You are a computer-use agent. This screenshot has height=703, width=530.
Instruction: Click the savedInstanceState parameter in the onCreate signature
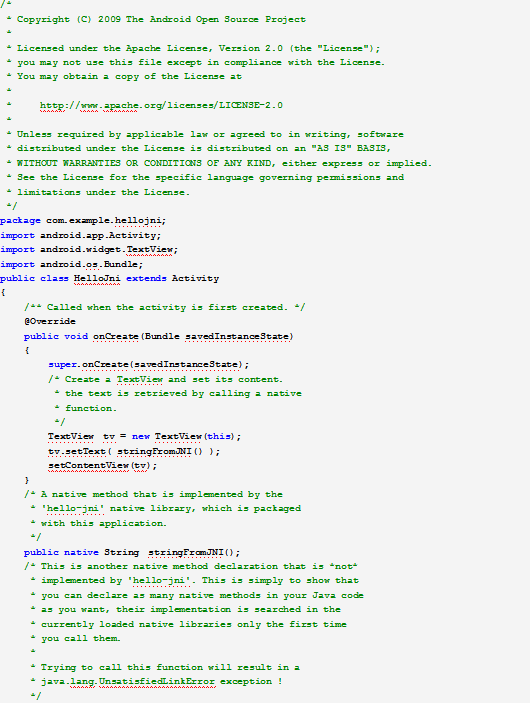237,336
